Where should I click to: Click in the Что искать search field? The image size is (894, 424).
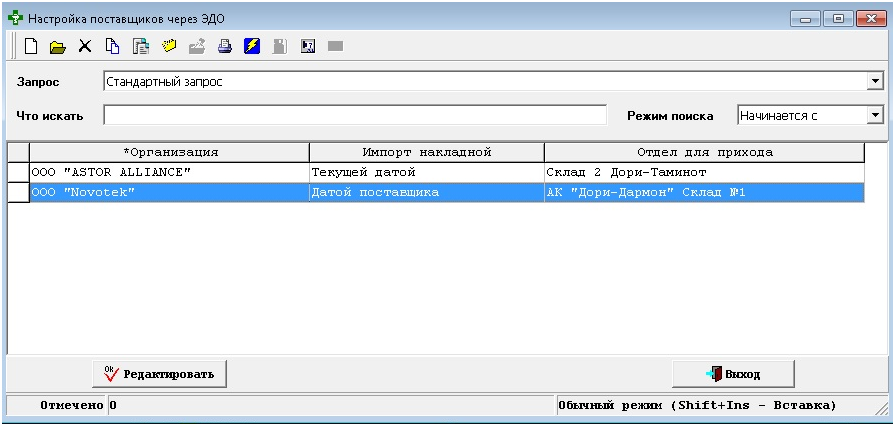pyautogui.click(x=355, y=115)
